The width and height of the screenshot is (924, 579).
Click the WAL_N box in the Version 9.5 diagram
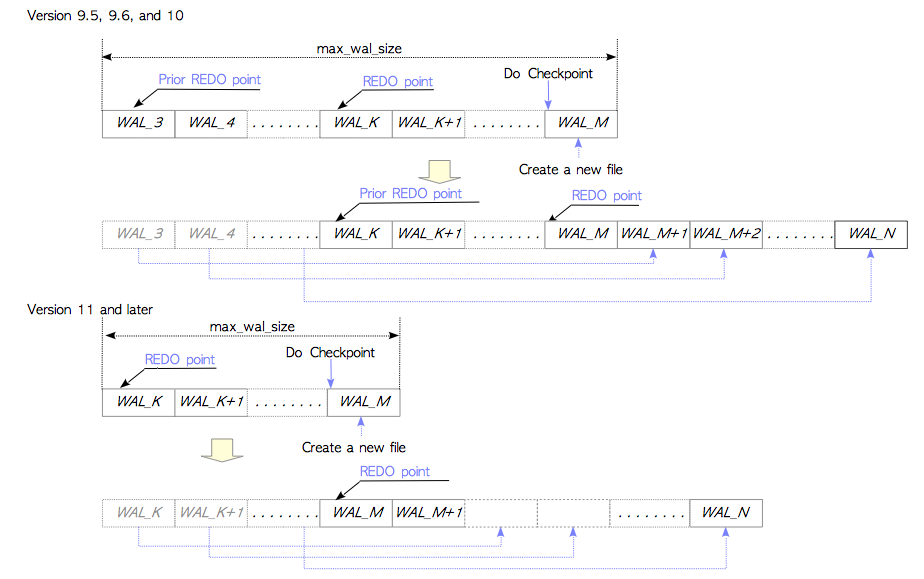871,234
